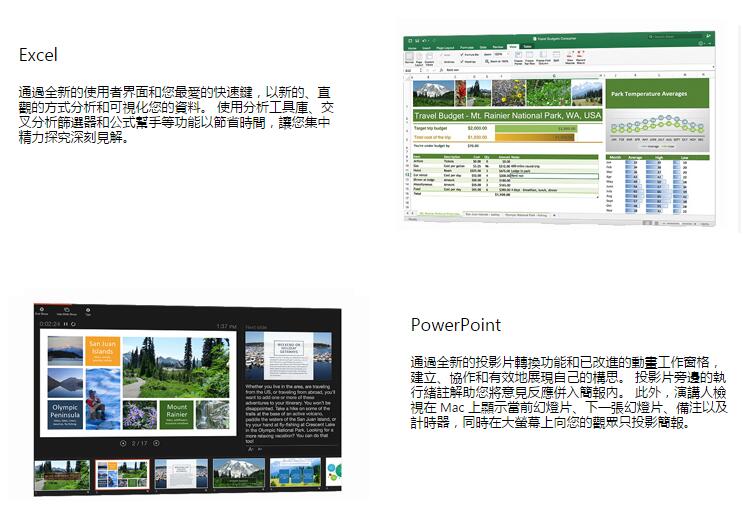Select the snowy mountain slide thumbnail
743x522 pixels.
click(239, 473)
